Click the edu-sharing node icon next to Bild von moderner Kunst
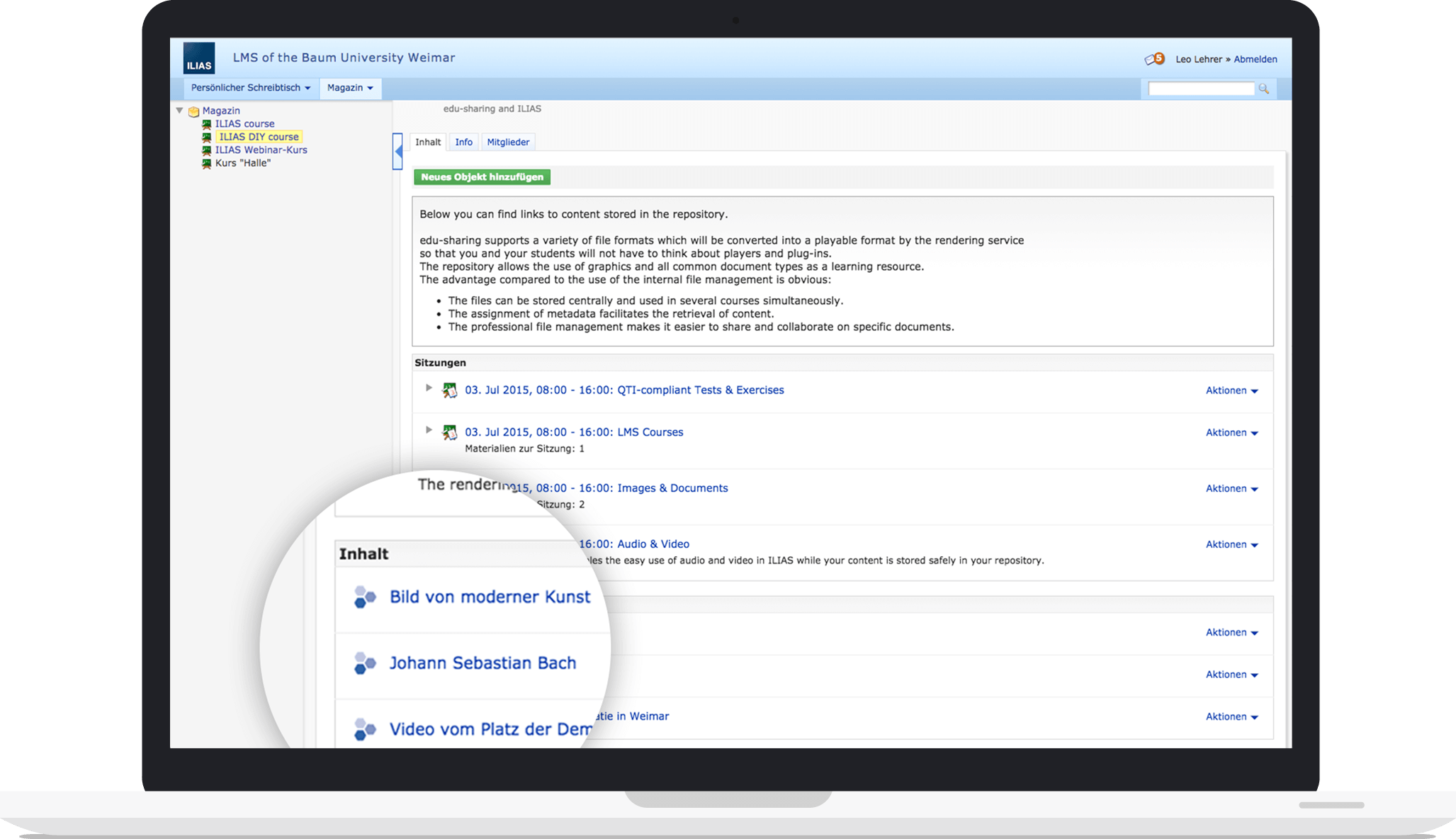This screenshot has width=1456, height=839. [x=364, y=596]
